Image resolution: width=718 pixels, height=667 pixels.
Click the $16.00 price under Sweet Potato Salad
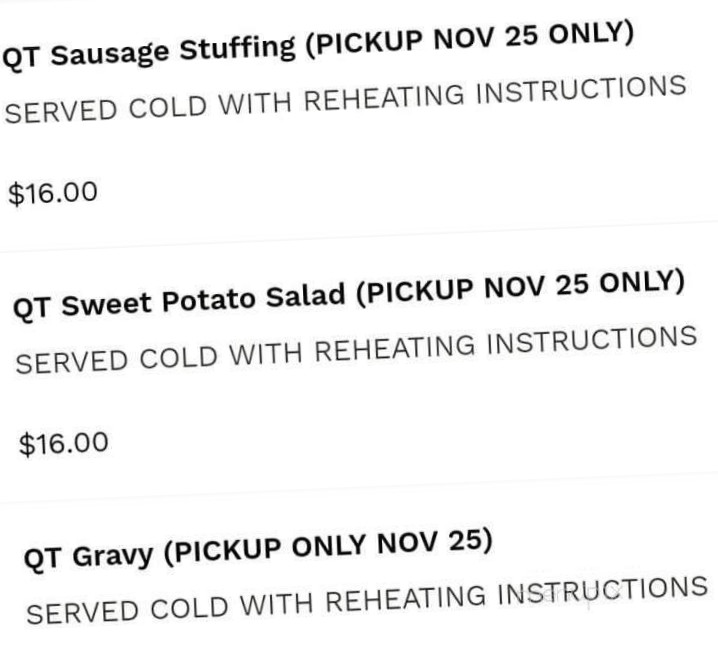click(x=64, y=443)
